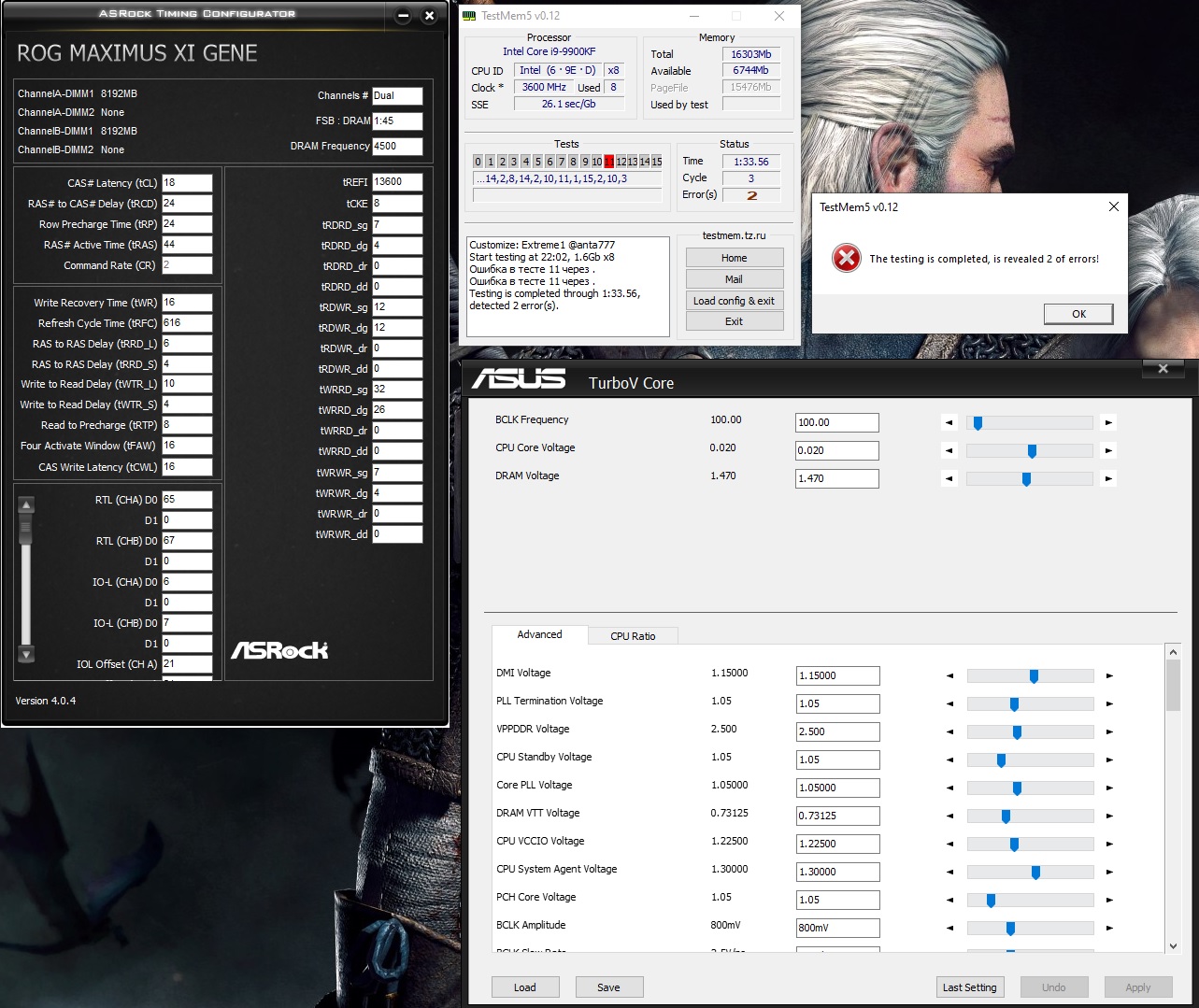Click the RTL (CHA) D0 value field
Screen dimensions: 1199x1008
187,500
